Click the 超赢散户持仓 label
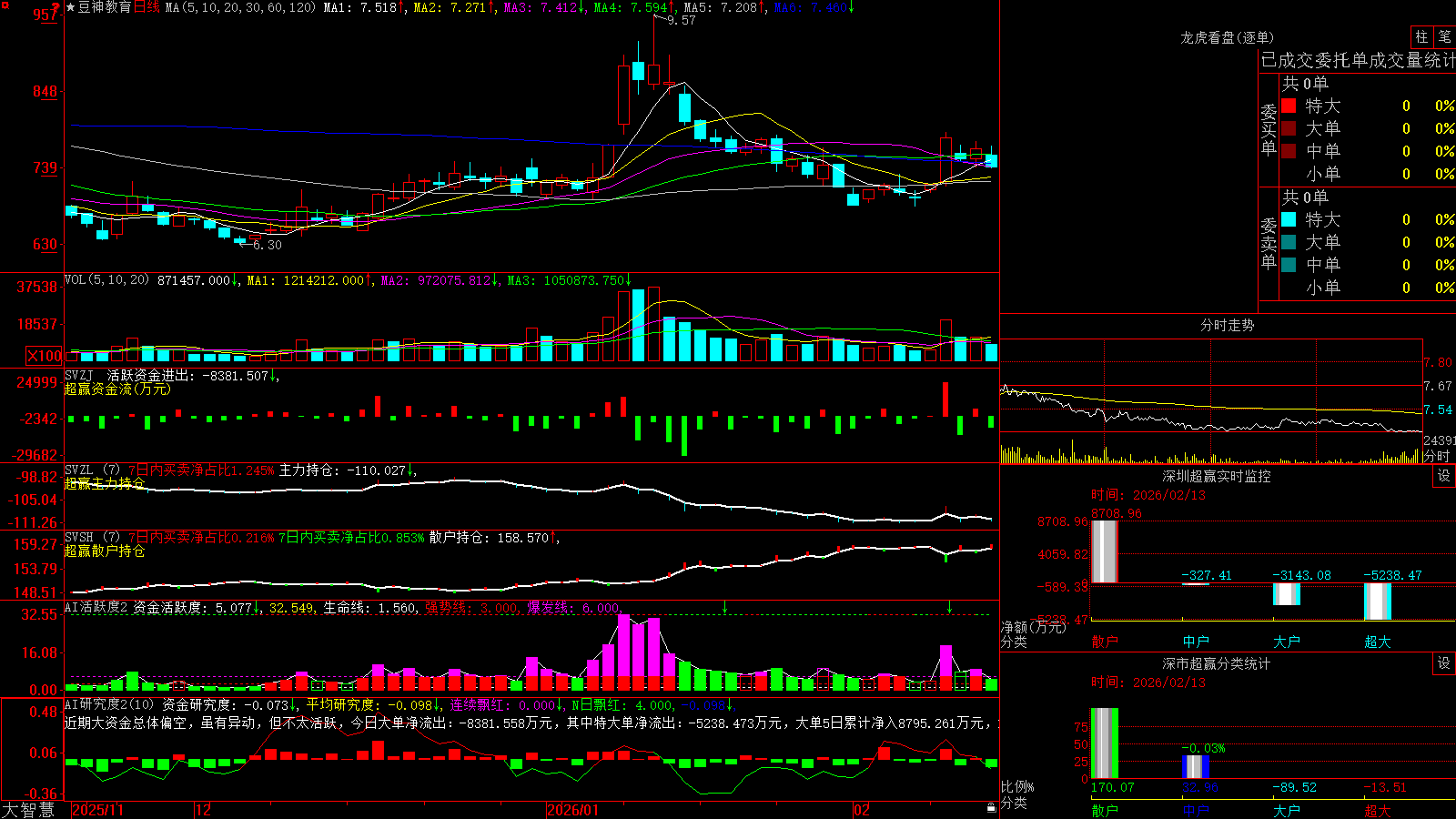This screenshot has width=1456, height=819. [x=105, y=551]
